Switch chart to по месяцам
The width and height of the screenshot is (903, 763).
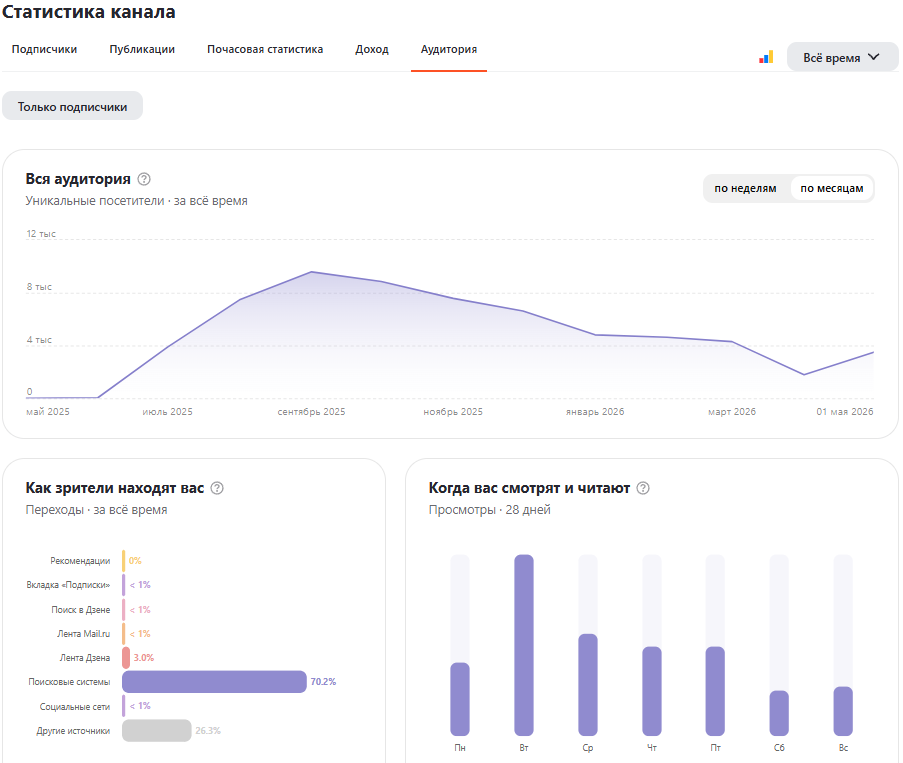[x=832, y=188]
